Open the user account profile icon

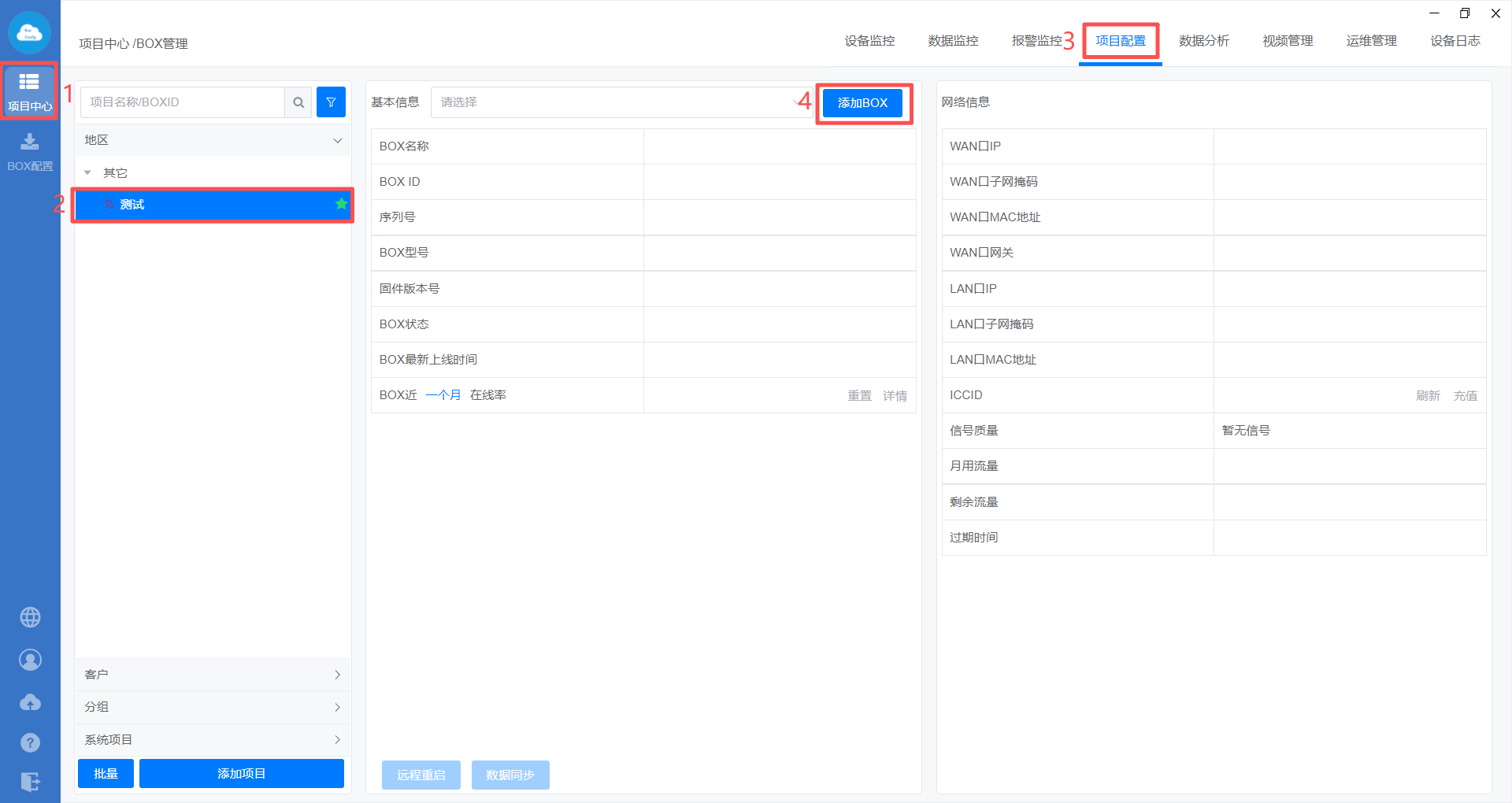click(x=30, y=660)
